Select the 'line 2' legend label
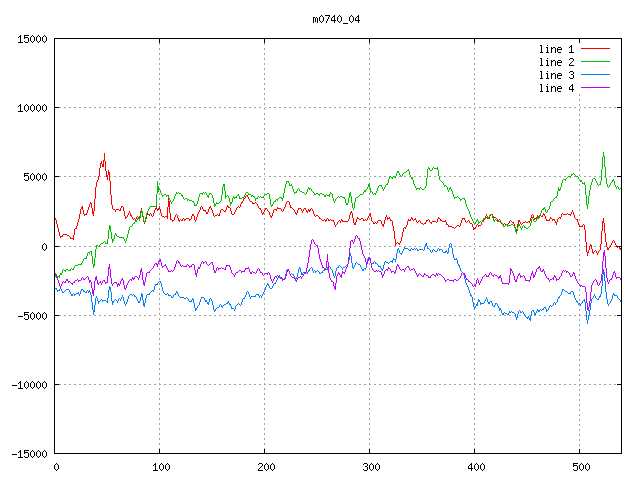Screen dimensions: 640x480 click(x=556, y=62)
